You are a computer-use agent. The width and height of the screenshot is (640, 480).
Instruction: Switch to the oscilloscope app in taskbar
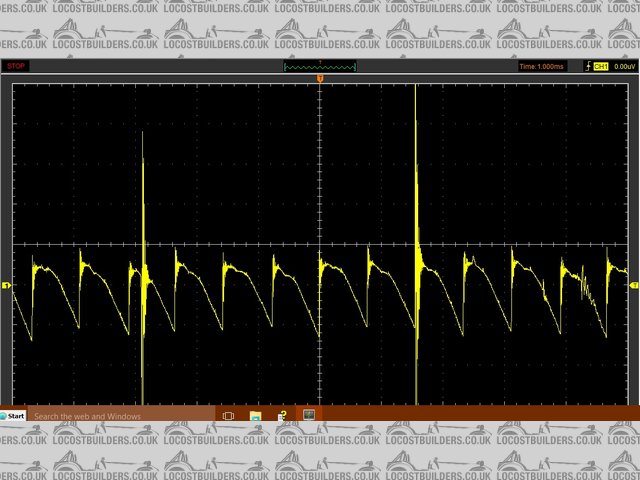[x=309, y=415]
